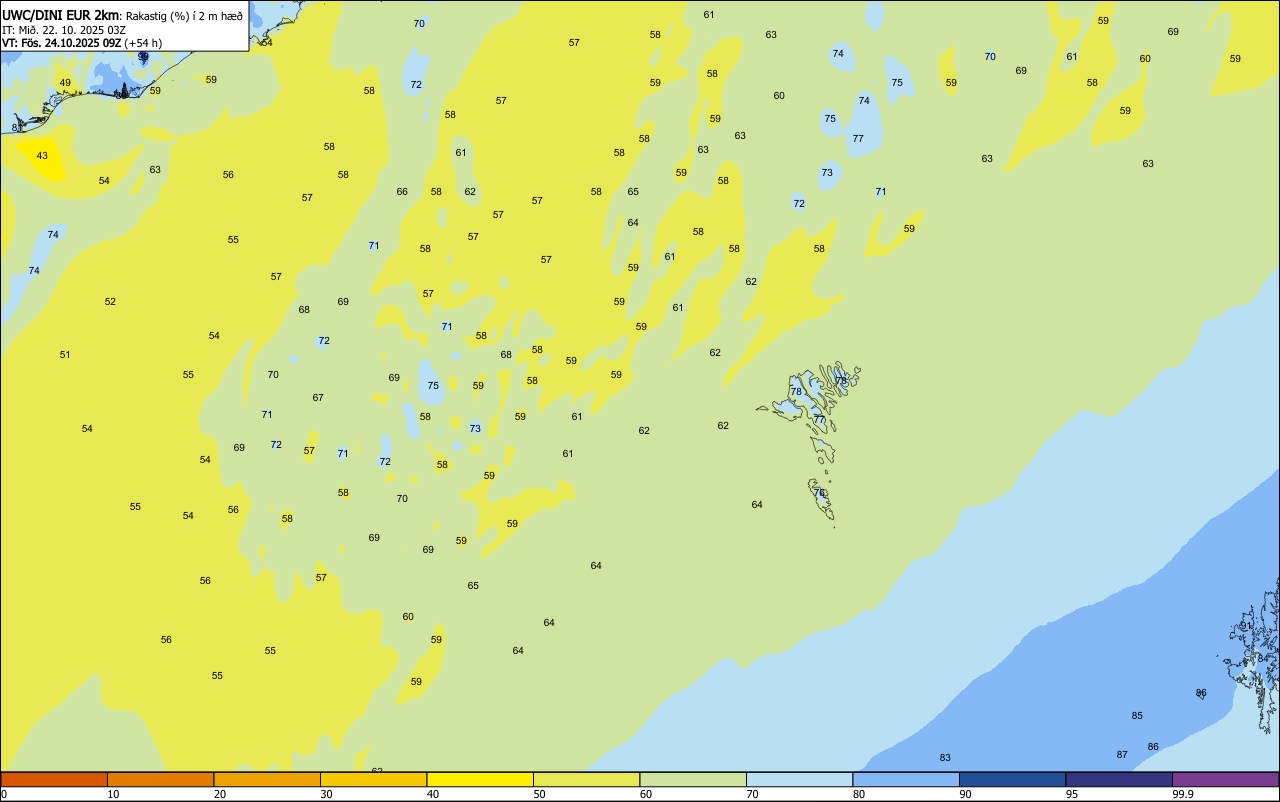
Task: Click the humidity value '43' on the map
Action: (42, 156)
